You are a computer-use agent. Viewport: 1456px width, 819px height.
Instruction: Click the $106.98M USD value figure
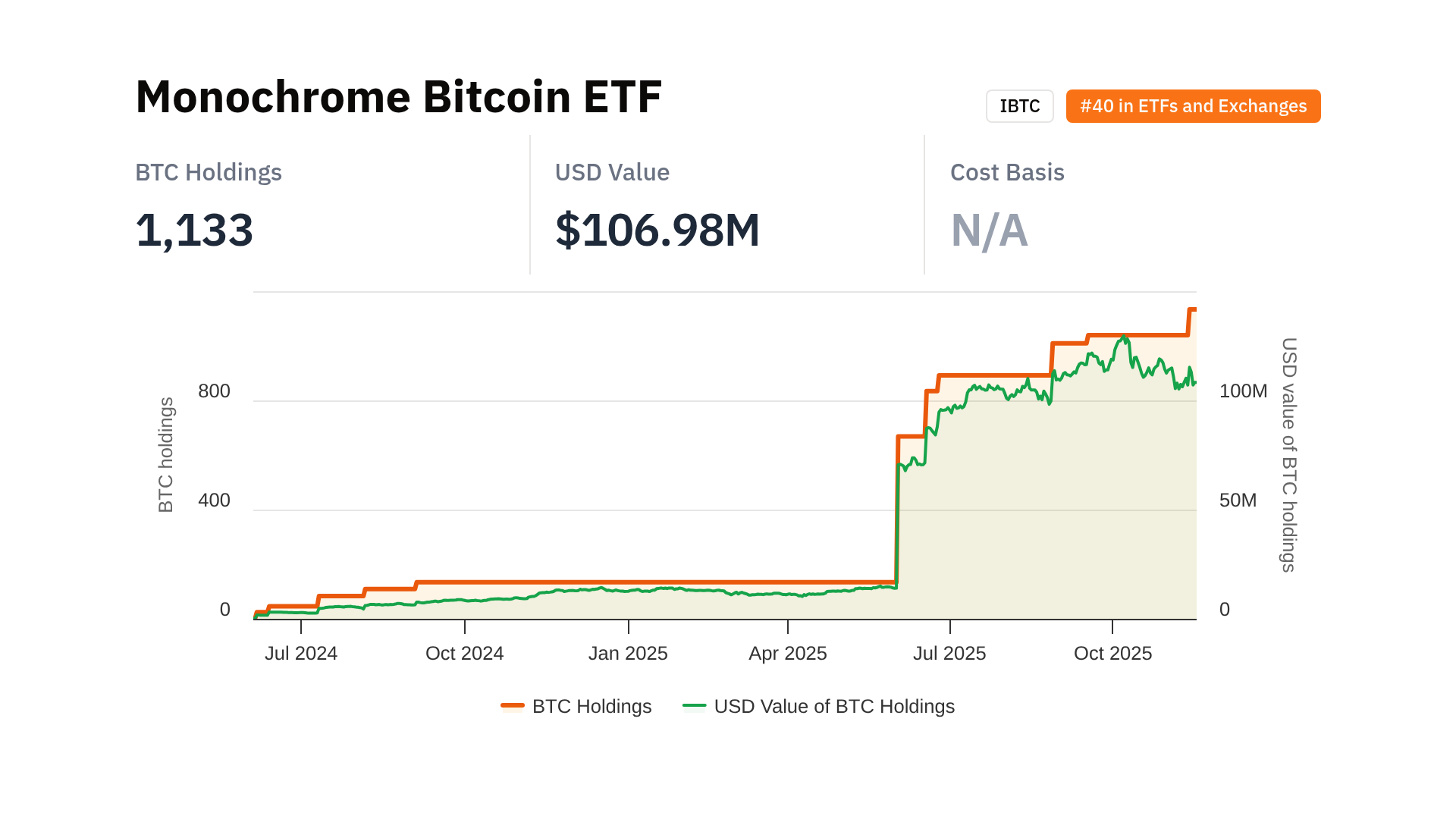point(657,230)
